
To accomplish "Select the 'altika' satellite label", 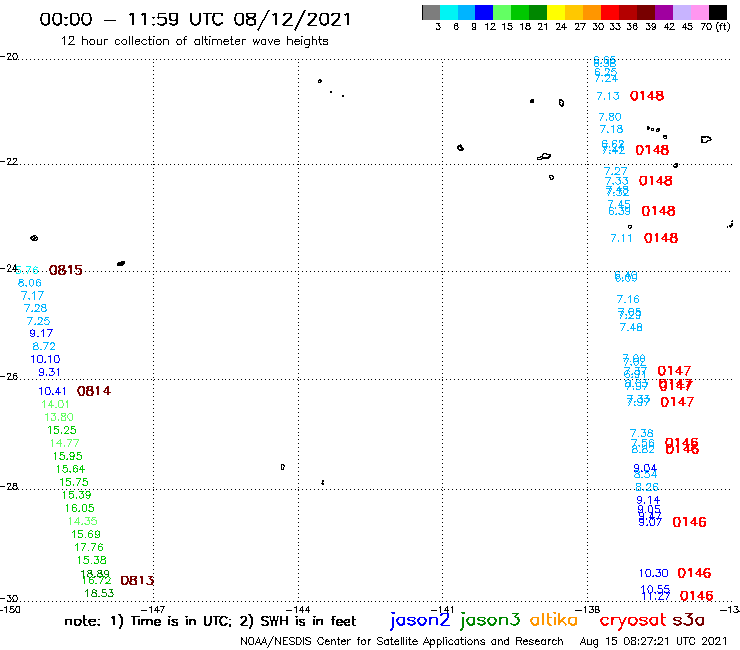I will (554, 619).
